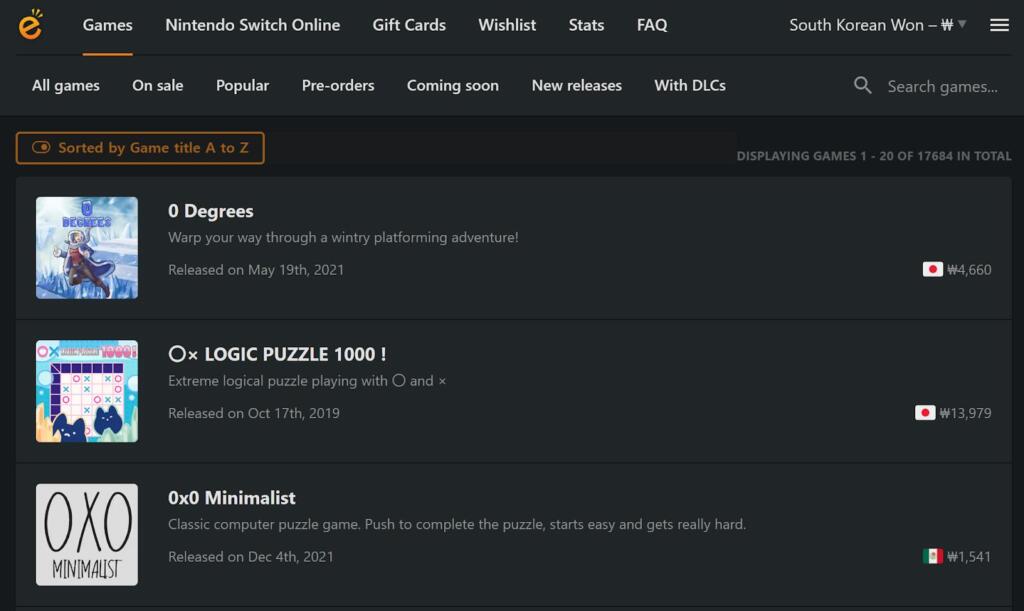Toggle Sorted by Game title A to Z
1024x611 pixels.
click(140, 148)
